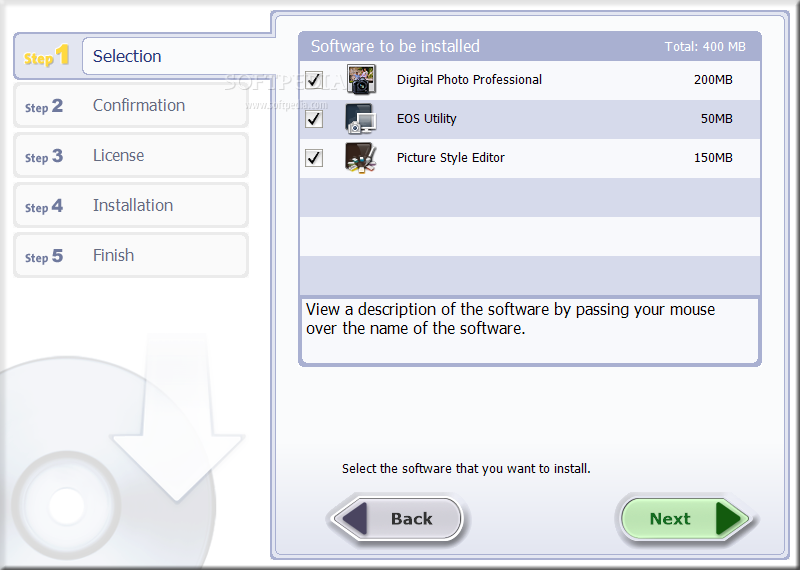
Task: Go to Step 1 Selection
Action: pyautogui.click(x=144, y=56)
